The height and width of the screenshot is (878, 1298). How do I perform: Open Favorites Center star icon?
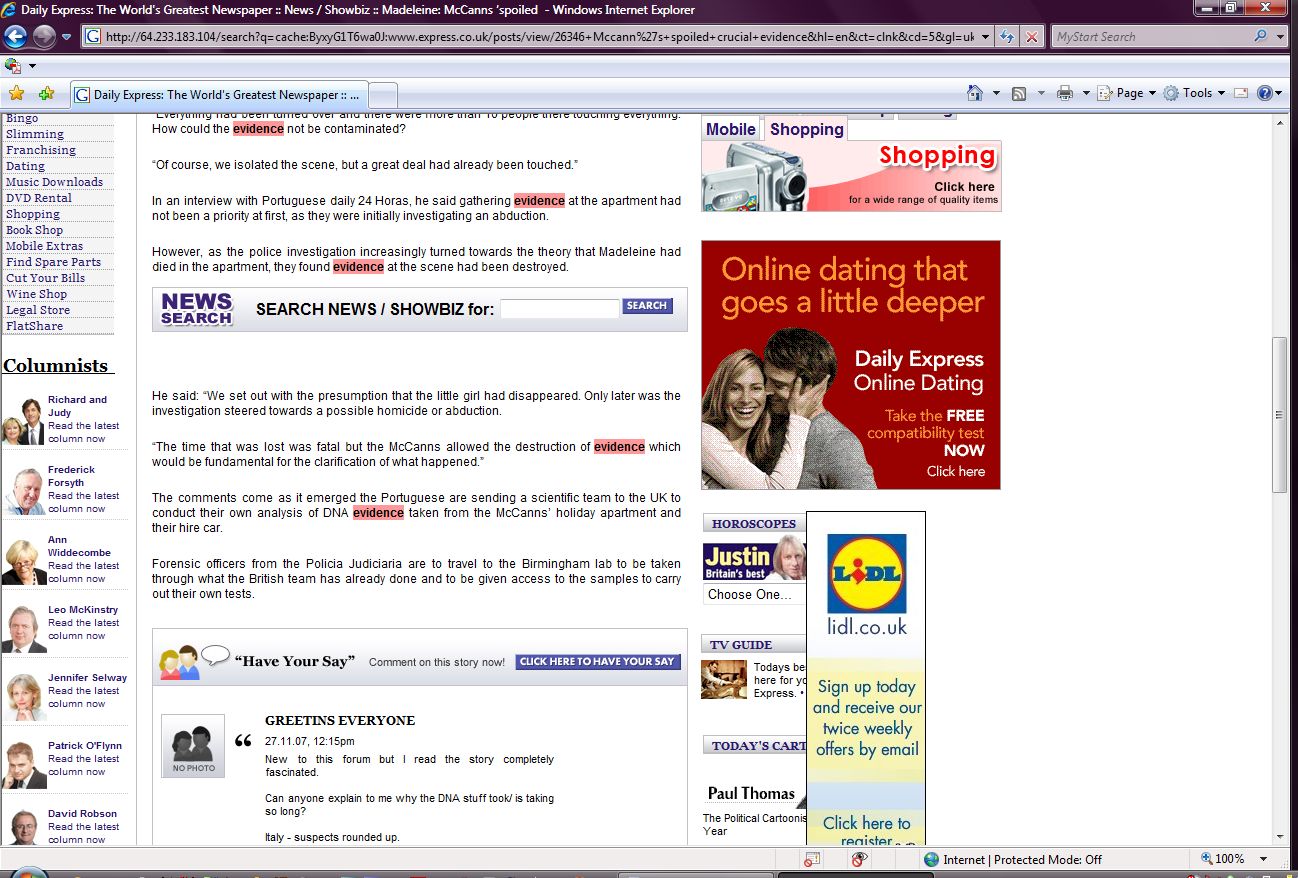[x=16, y=94]
